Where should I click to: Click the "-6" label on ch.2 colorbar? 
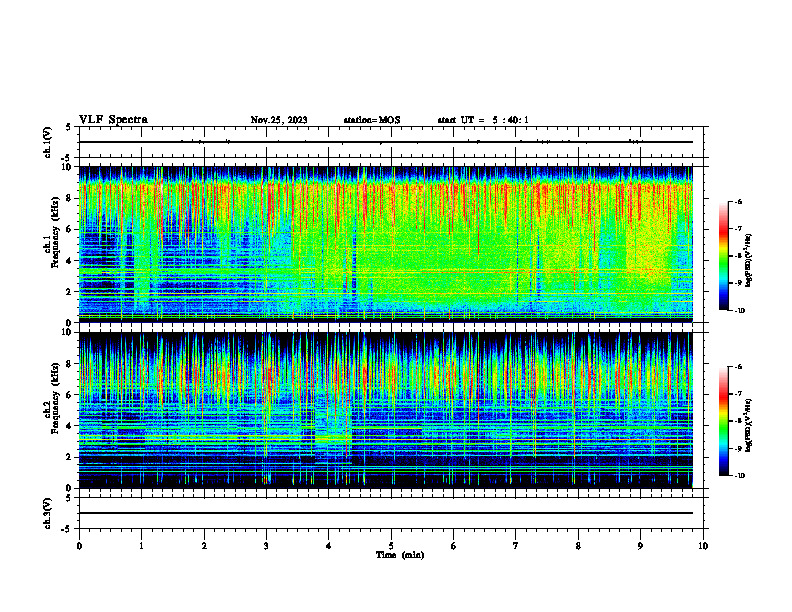(738, 367)
